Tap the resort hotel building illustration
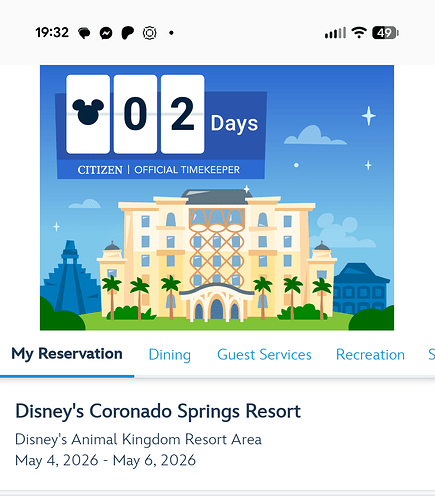The image size is (435, 500). click(217, 255)
